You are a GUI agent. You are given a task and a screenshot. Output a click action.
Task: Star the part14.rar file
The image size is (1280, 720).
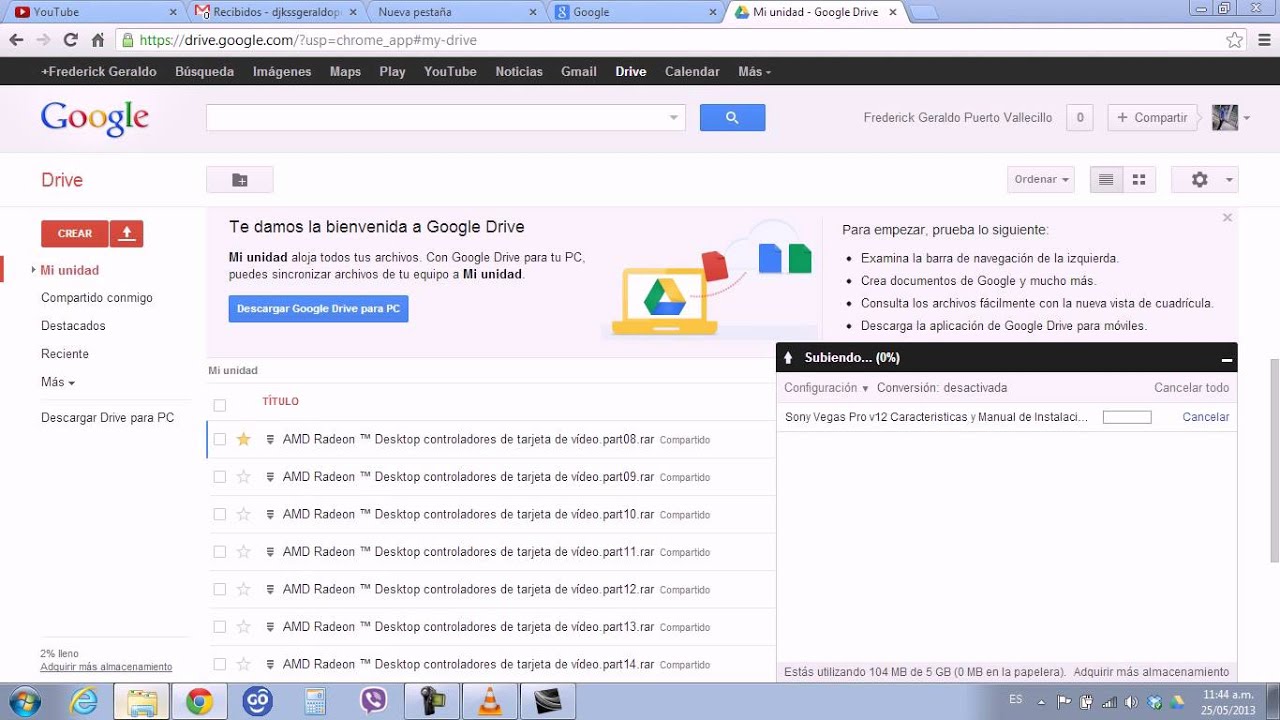pyautogui.click(x=243, y=664)
